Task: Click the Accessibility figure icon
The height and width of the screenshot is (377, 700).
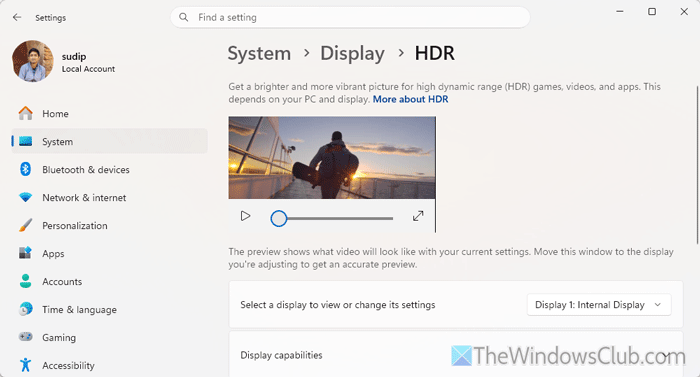Action: 25,365
